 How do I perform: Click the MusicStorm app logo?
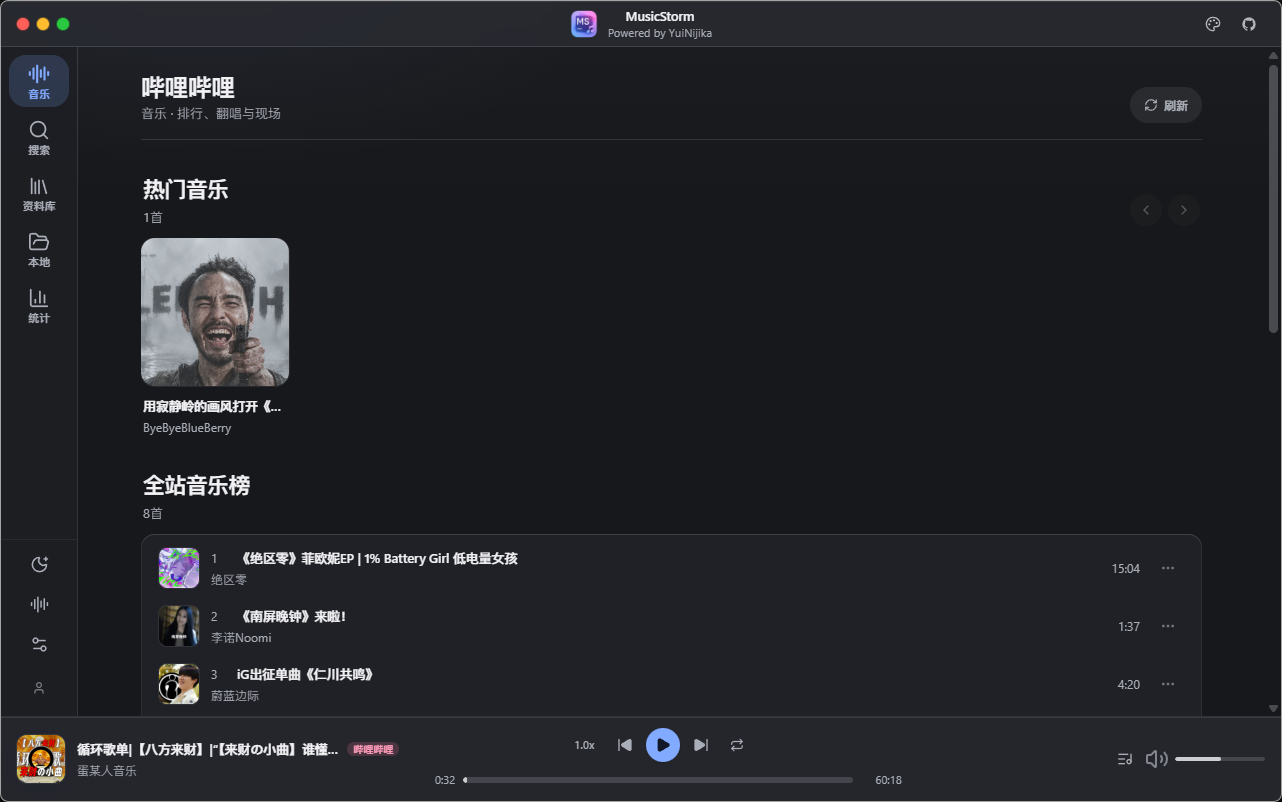[584, 24]
